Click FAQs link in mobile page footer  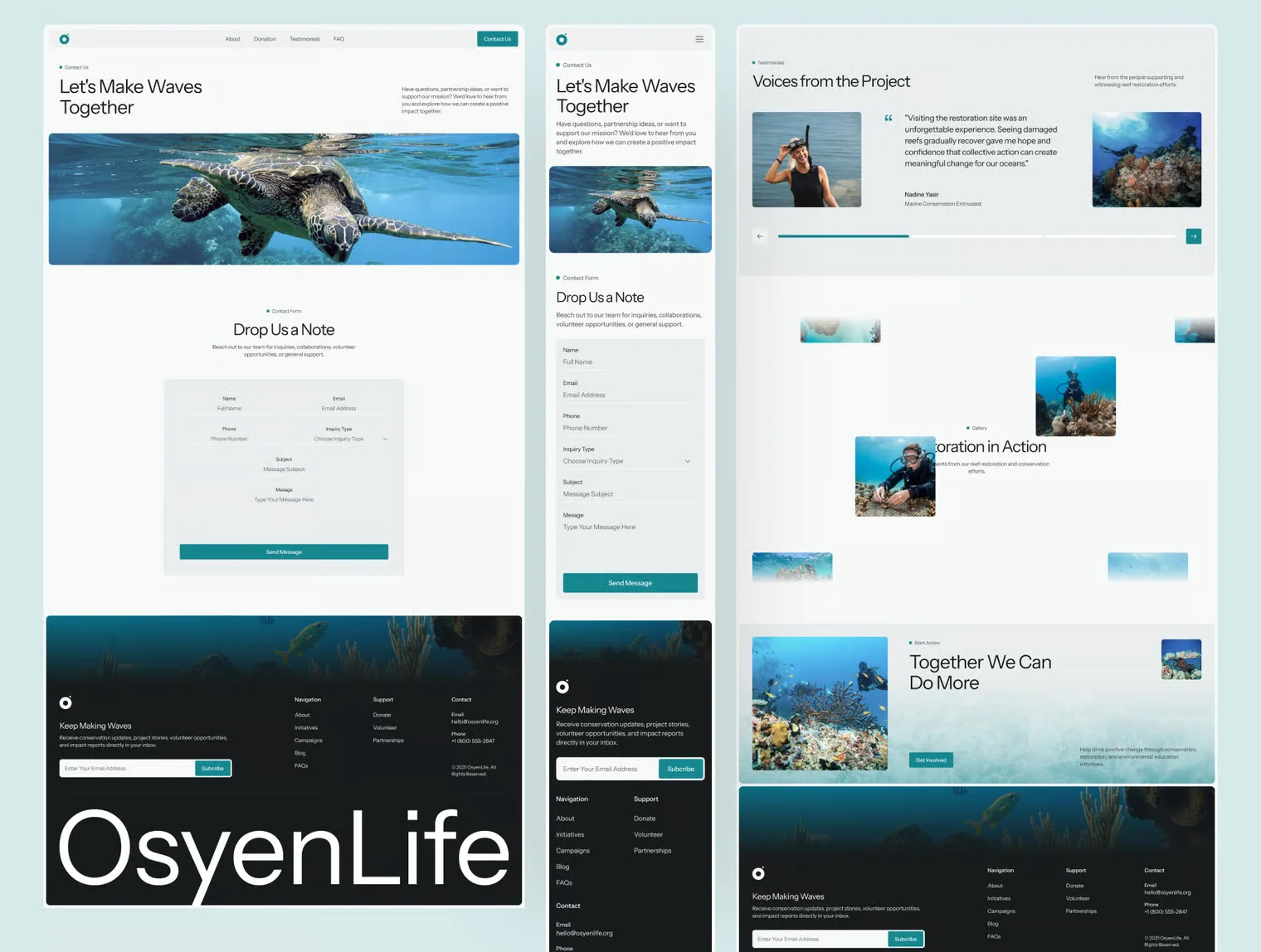564,882
